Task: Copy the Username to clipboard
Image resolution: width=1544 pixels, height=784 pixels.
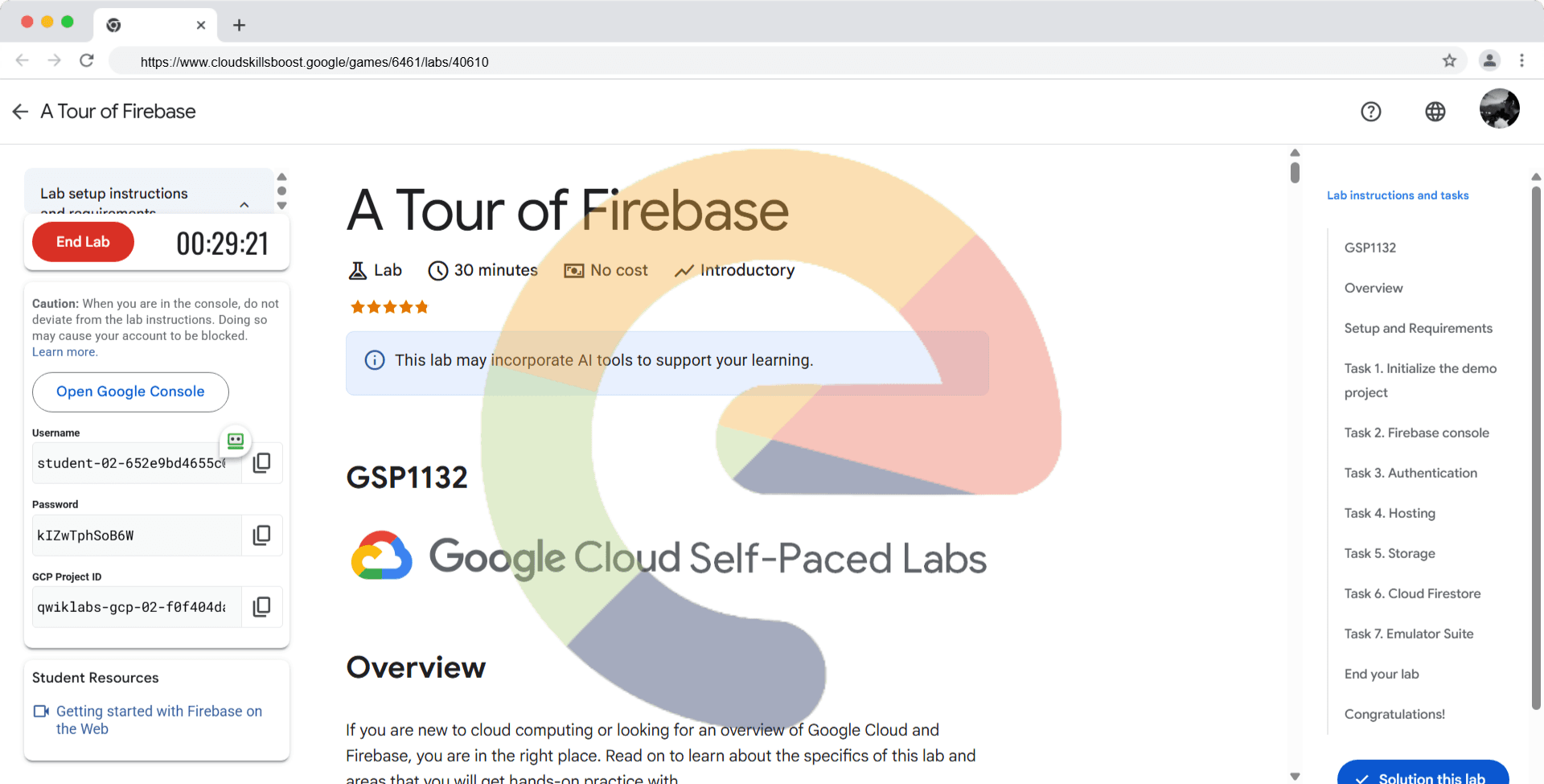Action: (x=261, y=463)
